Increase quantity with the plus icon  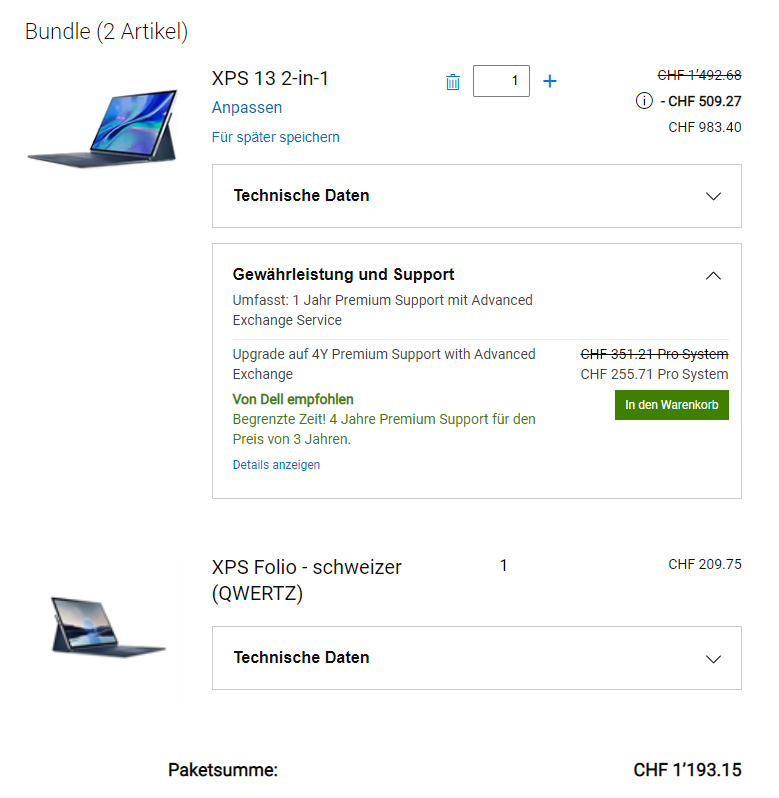coord(549,81)
